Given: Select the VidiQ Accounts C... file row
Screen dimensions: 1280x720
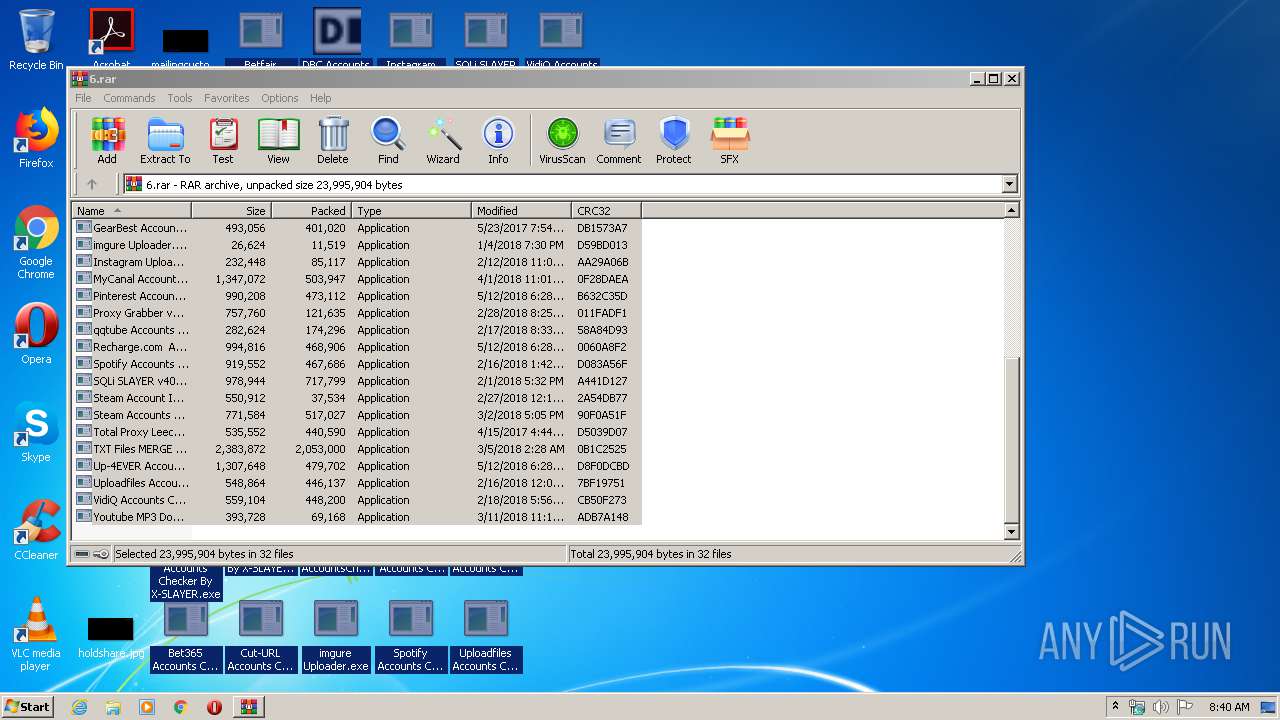Looking at the screenshot, I should [357, 500].
